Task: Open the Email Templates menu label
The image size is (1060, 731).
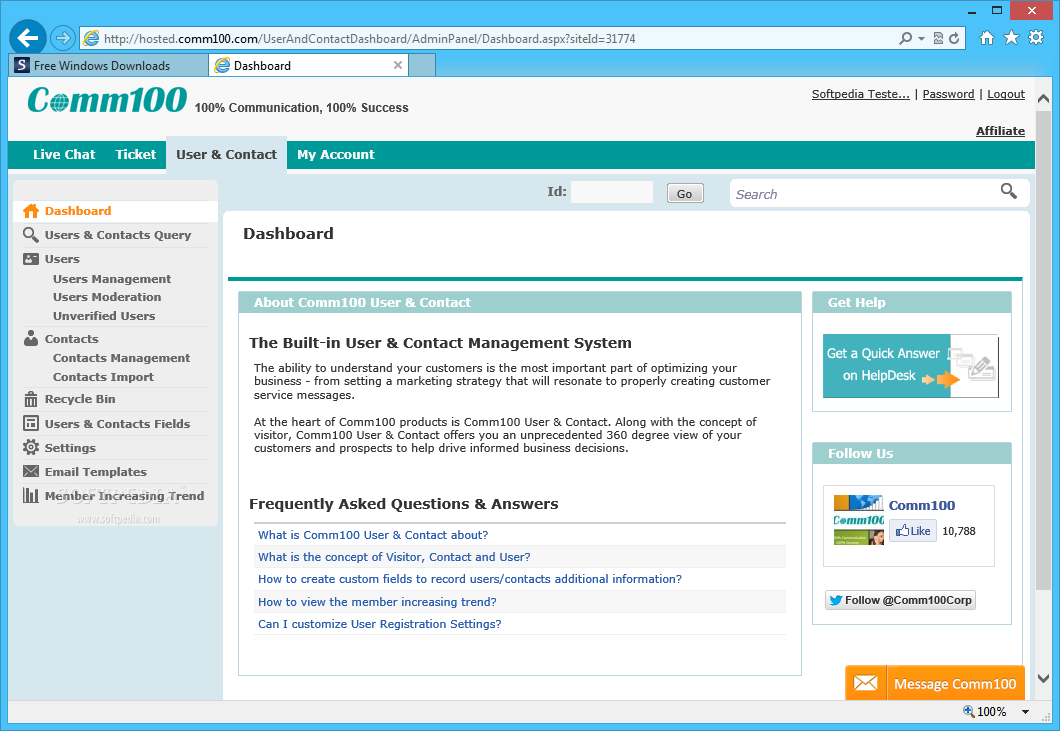Action: (x=96, y=472)
